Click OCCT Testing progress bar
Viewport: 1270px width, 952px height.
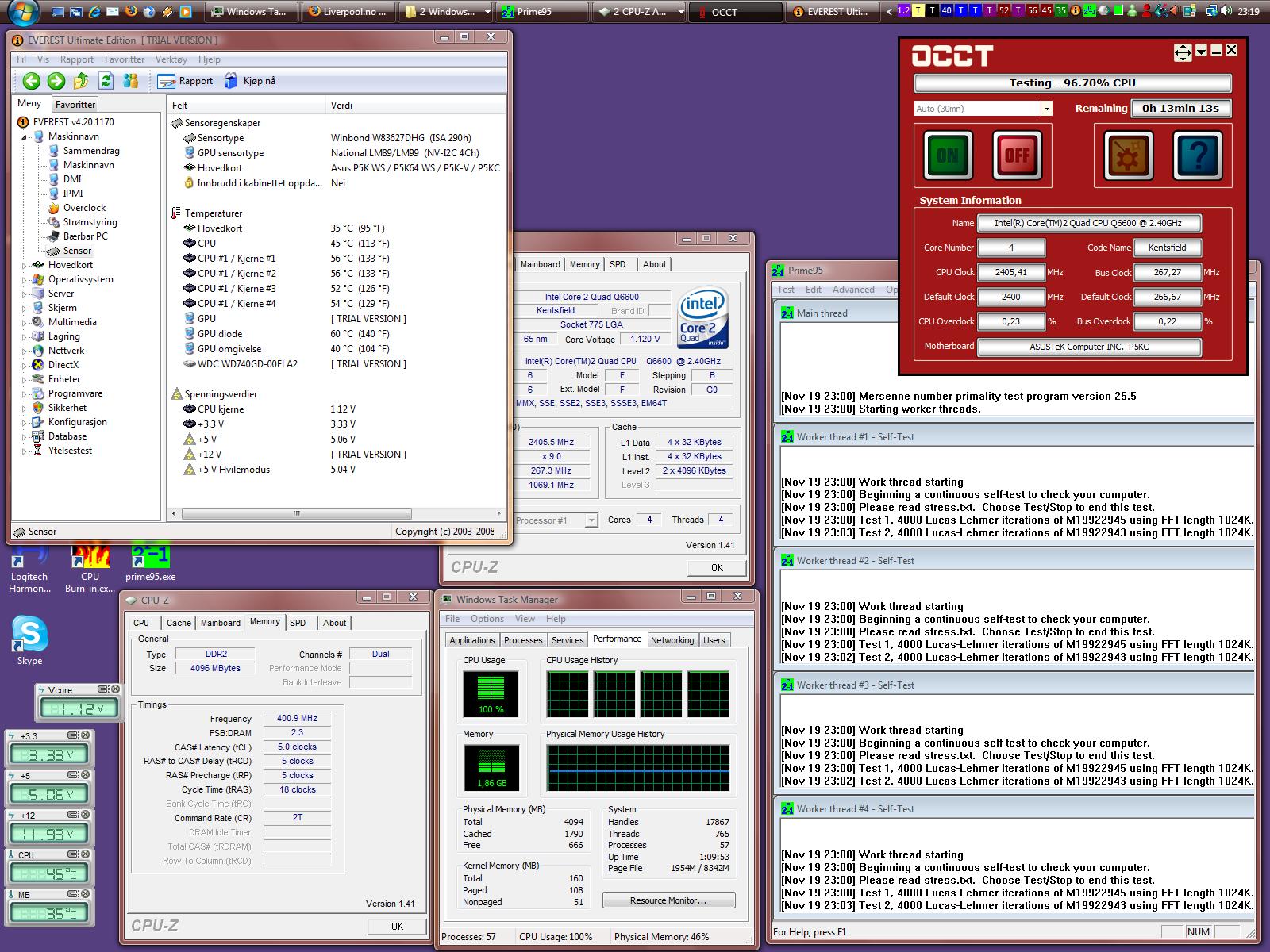coord(1072,83)
